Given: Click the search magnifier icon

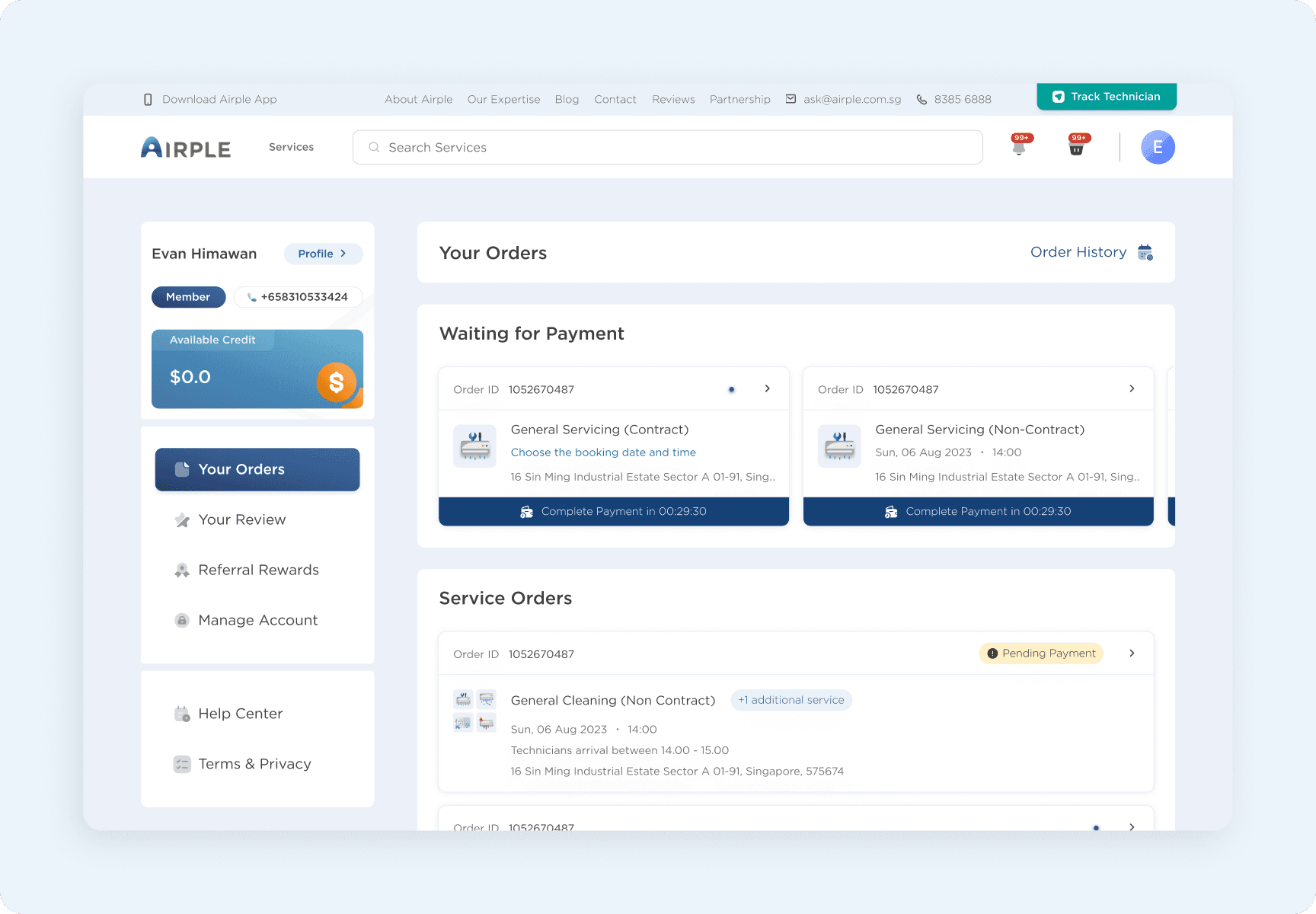Looking at the screenshot, I should (x=374, y=147).
